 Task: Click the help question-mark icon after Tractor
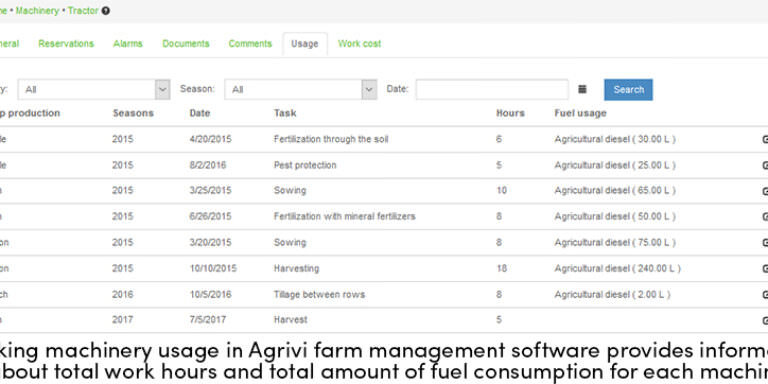pyautogui.click(x=106, y=11)
